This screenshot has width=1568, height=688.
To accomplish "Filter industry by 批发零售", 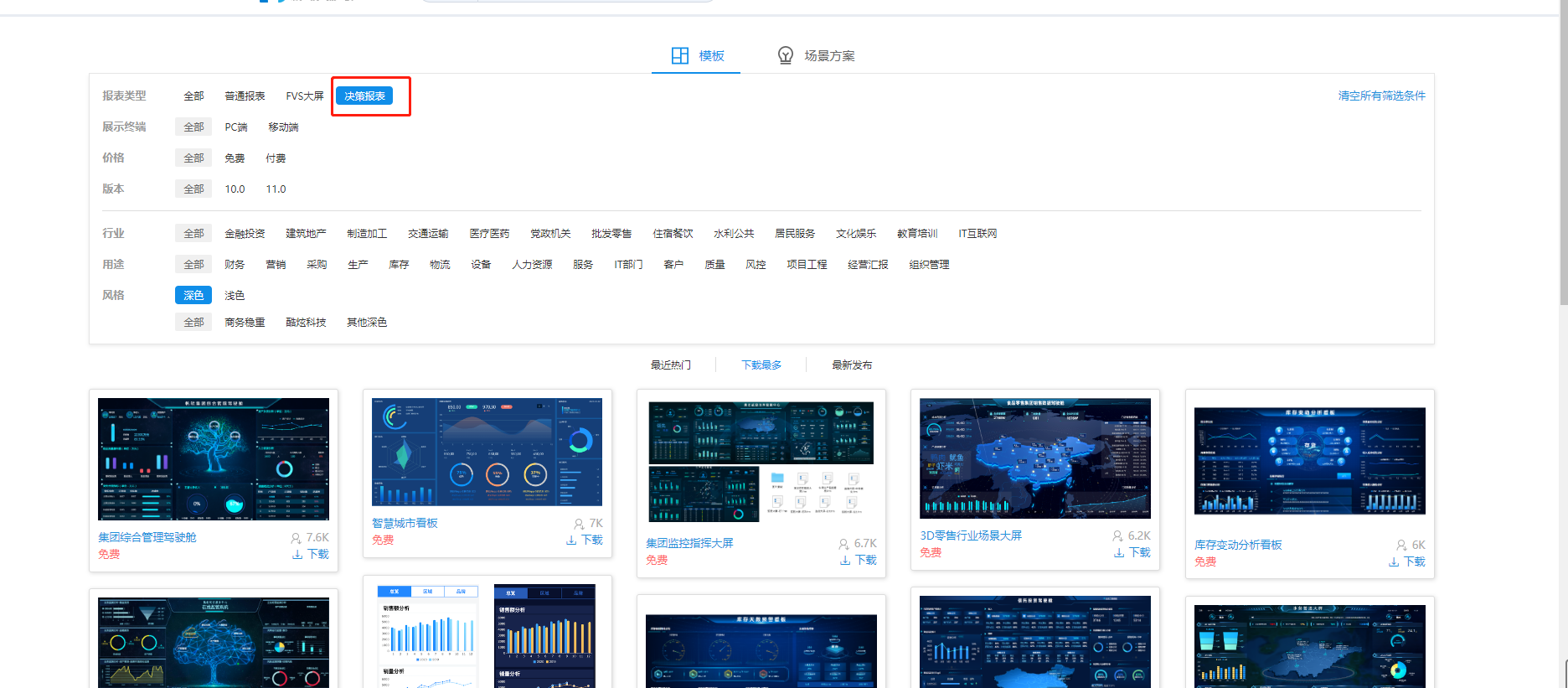I will pyautogui.click(x=611, y=233).
